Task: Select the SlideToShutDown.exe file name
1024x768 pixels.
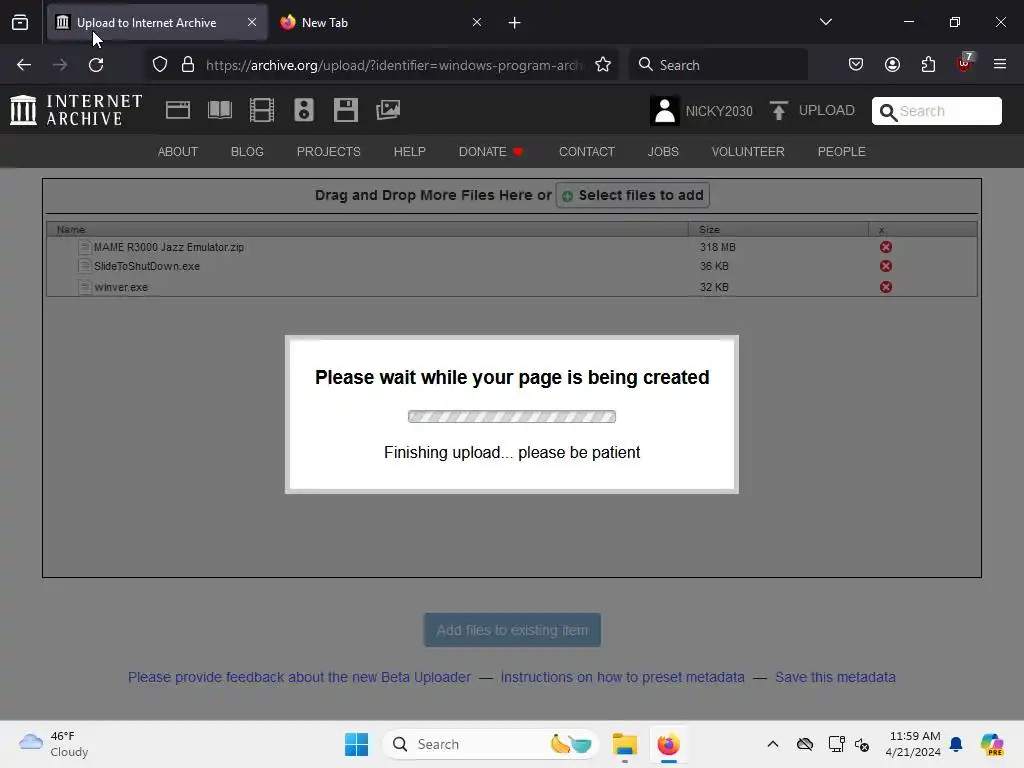Action: pos(147,266)
